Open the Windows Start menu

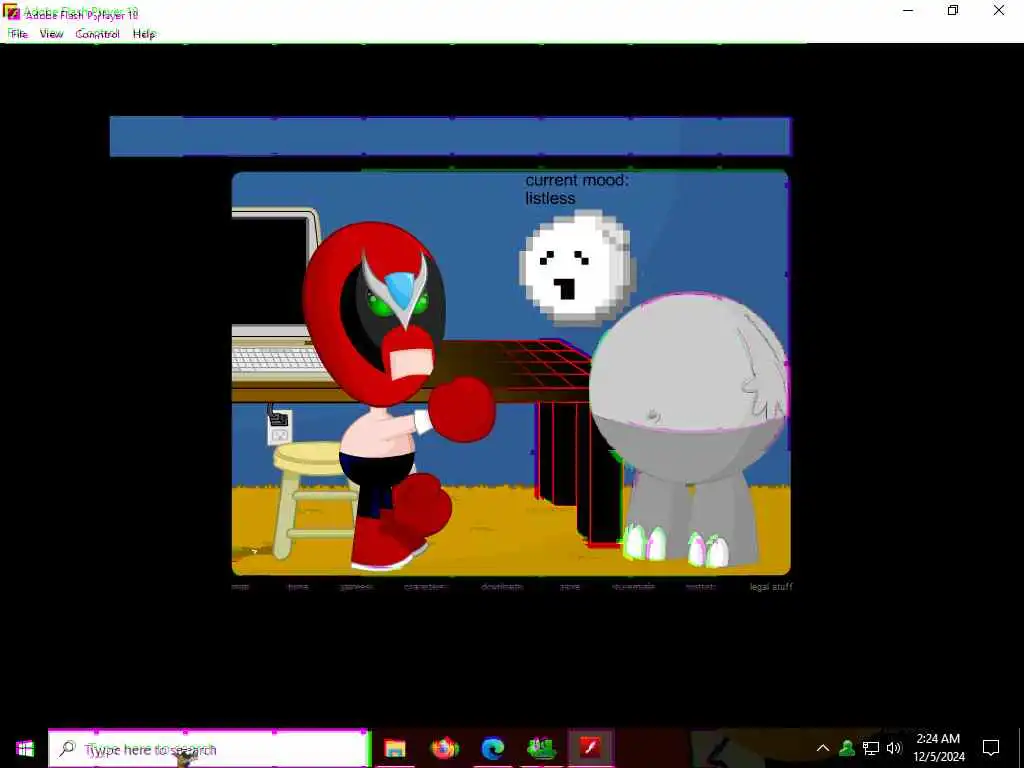coord(24,748)
